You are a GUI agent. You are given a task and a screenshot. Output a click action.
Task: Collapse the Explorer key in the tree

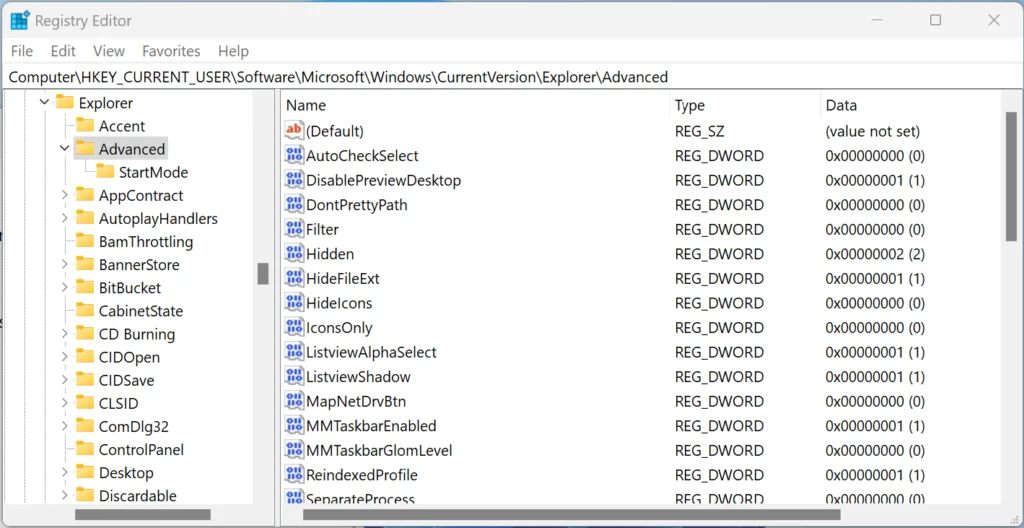point(44,103)
